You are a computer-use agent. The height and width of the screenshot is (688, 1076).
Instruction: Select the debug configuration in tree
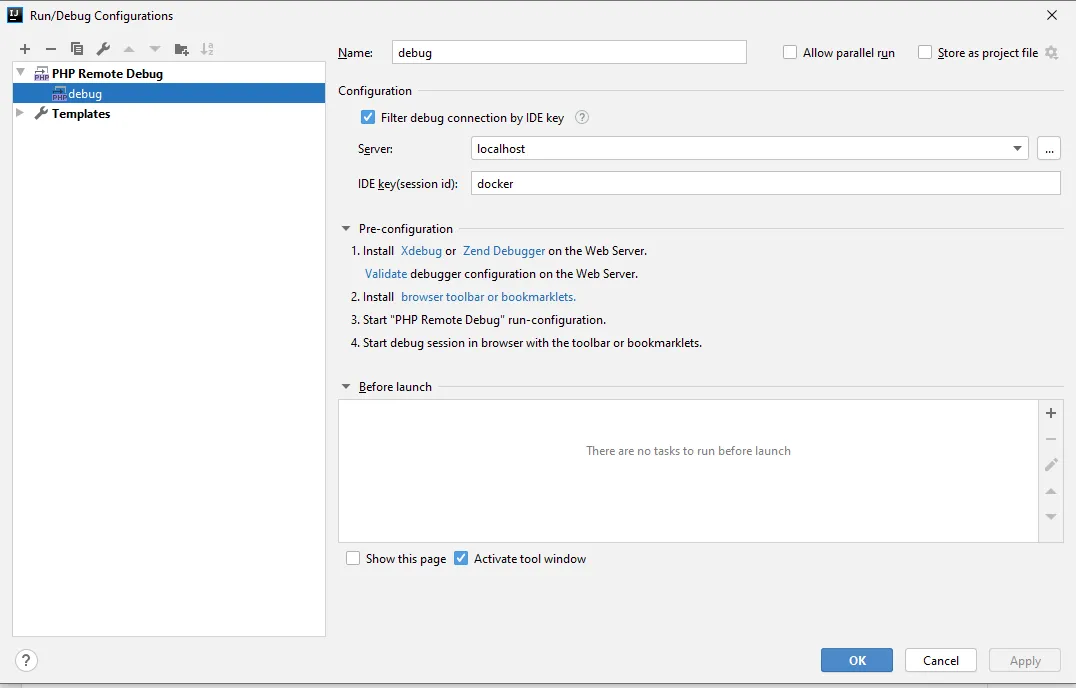point(169,93)
